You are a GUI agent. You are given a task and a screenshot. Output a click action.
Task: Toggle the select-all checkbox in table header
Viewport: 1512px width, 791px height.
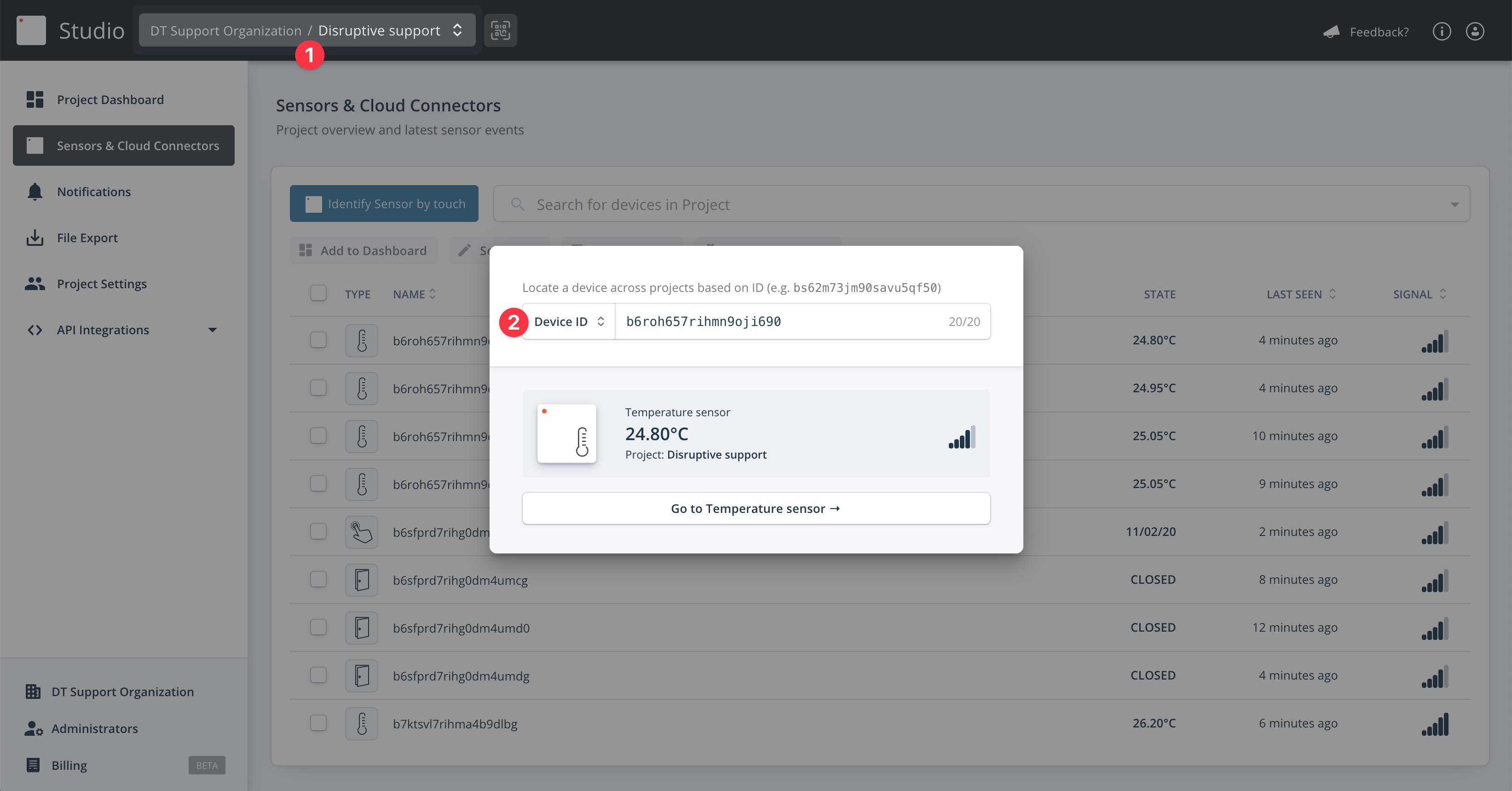(x=318, y=293)
